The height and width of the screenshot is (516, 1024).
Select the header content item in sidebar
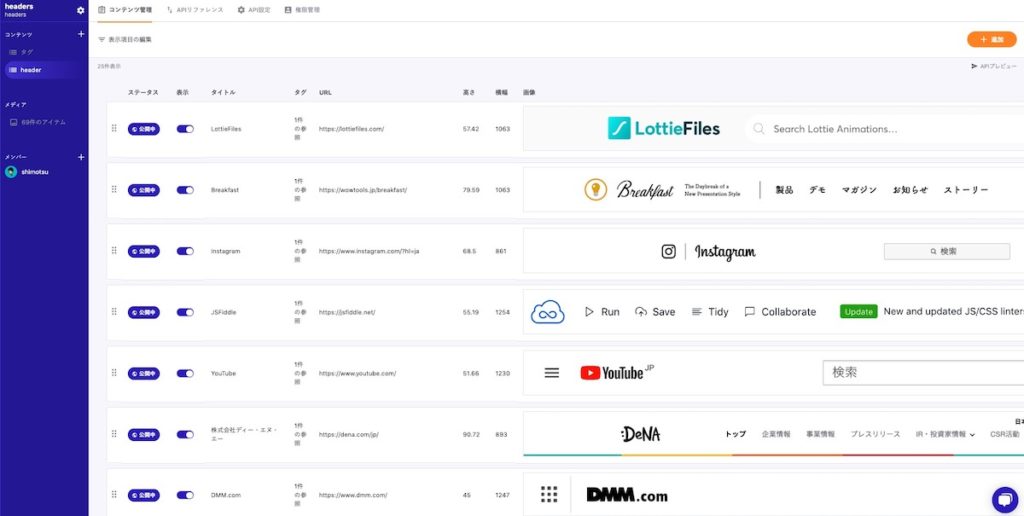pyautogui.click(x=44, y=70)
